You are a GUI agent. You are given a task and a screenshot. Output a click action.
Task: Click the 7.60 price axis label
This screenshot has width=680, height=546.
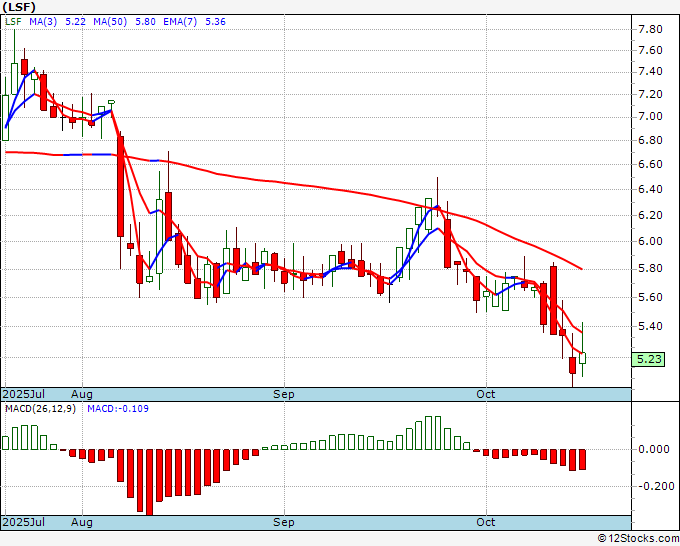click(650, 50)
